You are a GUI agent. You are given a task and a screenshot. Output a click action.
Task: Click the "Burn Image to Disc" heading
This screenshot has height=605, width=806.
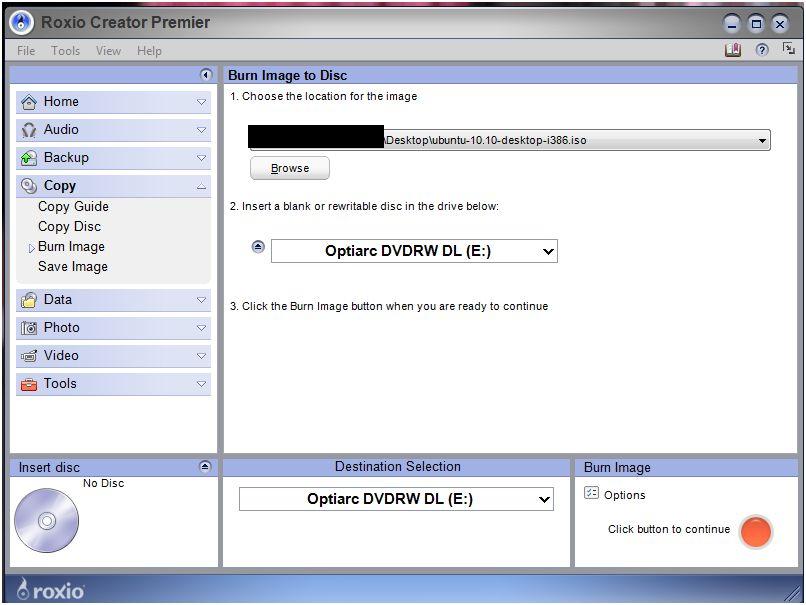coord(287,76)
